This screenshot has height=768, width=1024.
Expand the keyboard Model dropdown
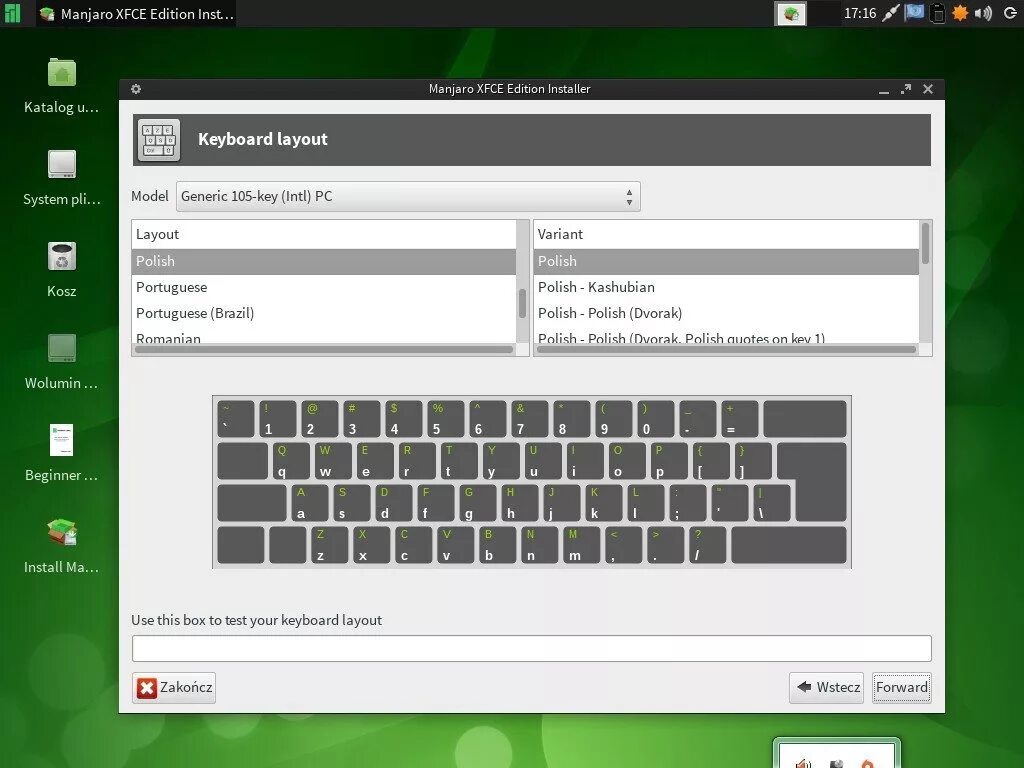tap(408, 197)
